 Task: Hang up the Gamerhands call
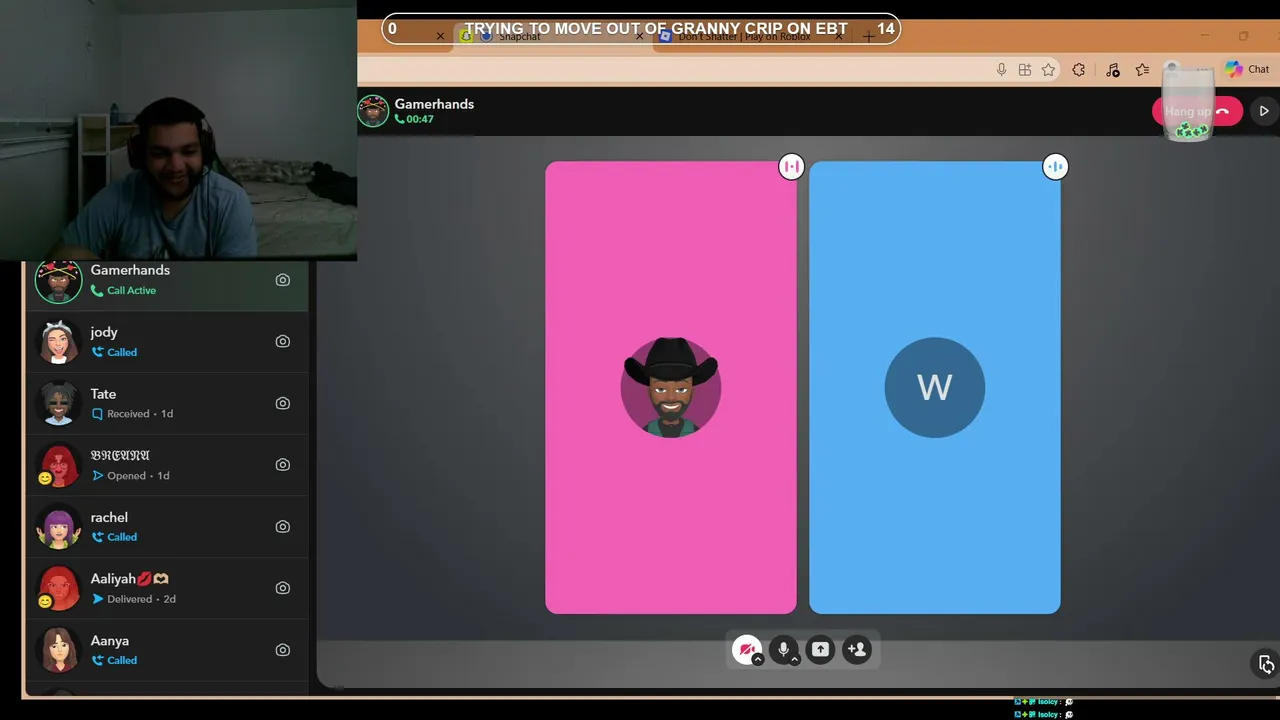1197,111
